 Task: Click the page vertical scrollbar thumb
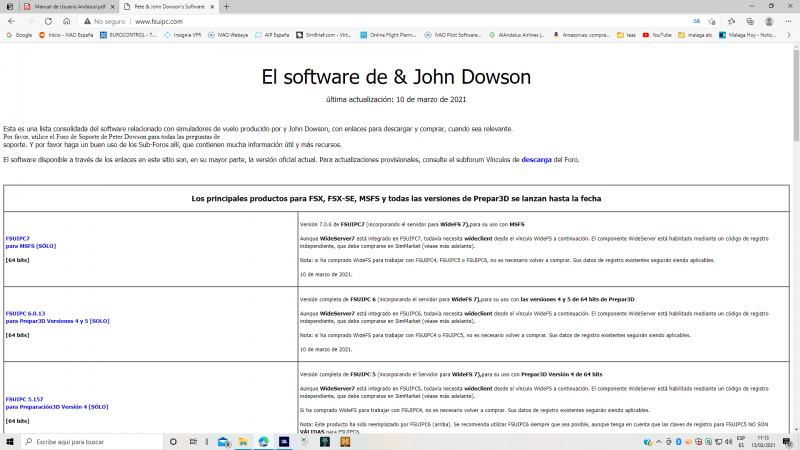pyautogui.click(x=796, y=95)
